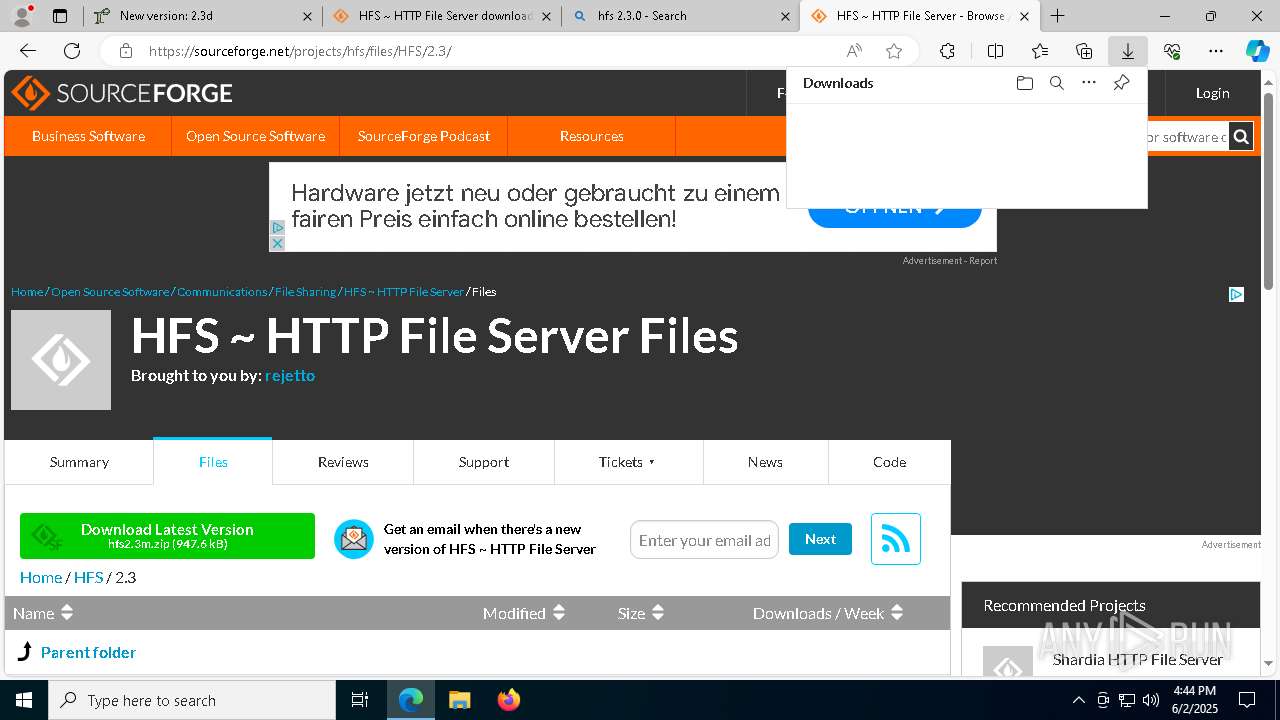Viewport: 1280px width, 720px height.
Task: Open the News tab
Action: [x=765, y=462]
